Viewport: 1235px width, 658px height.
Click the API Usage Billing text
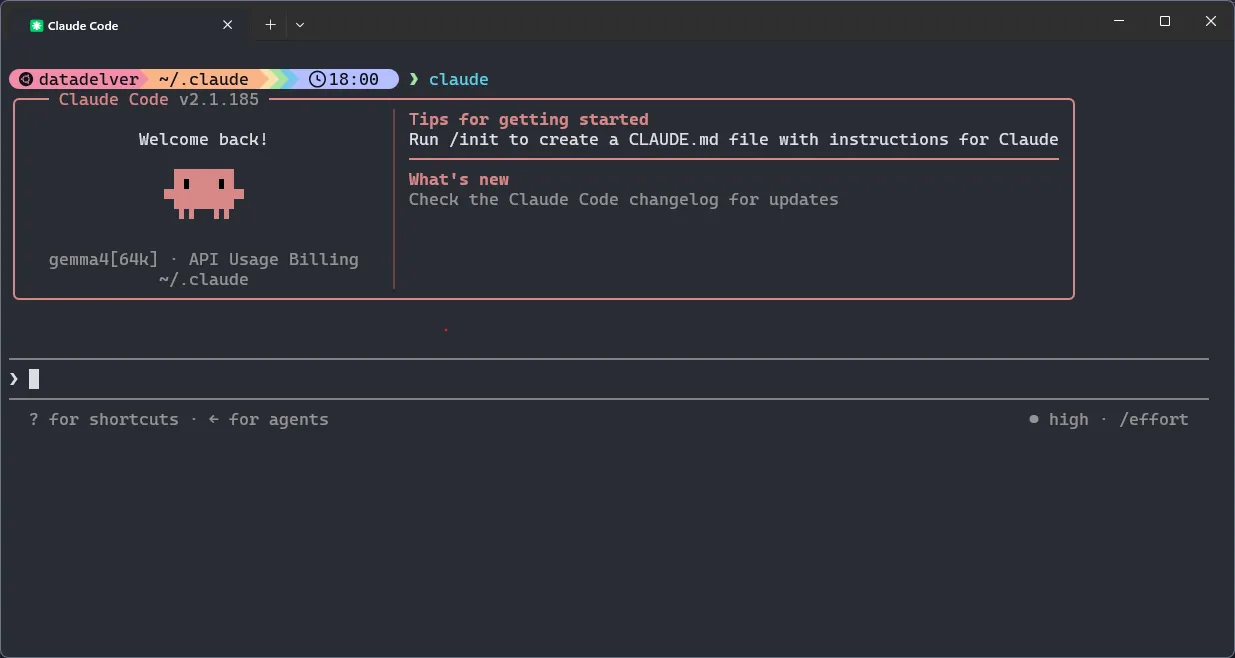coord(274,259)
